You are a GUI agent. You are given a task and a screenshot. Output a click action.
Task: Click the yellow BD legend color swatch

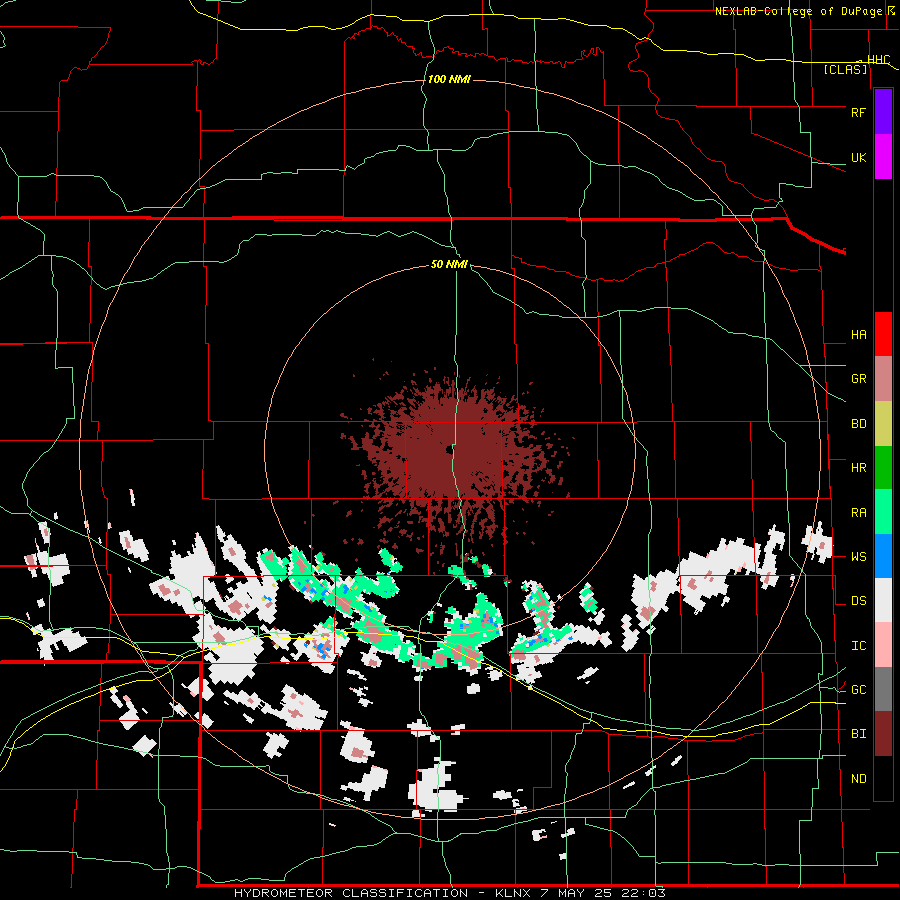click(883, 424)
